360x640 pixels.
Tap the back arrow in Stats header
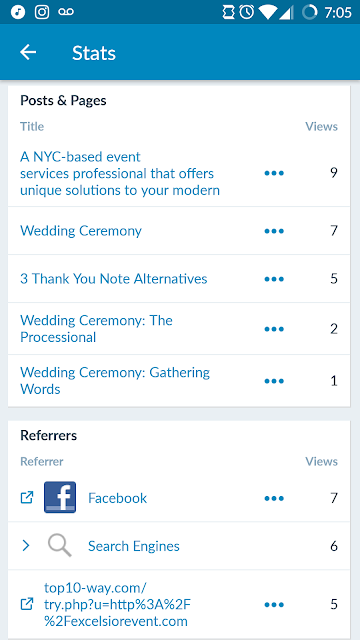pos(28,52)
